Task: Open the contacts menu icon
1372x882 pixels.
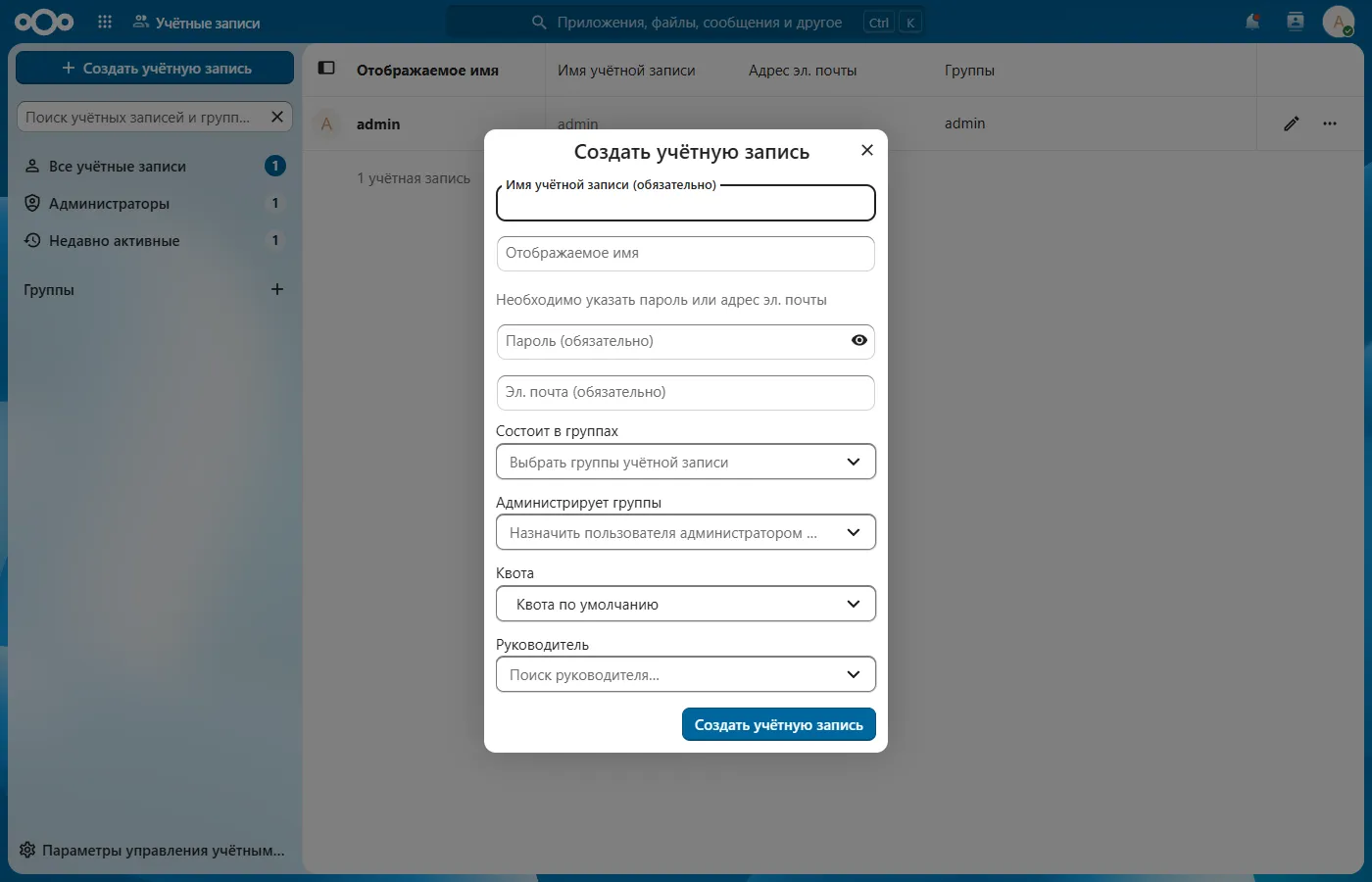Action: point(1296,22)
